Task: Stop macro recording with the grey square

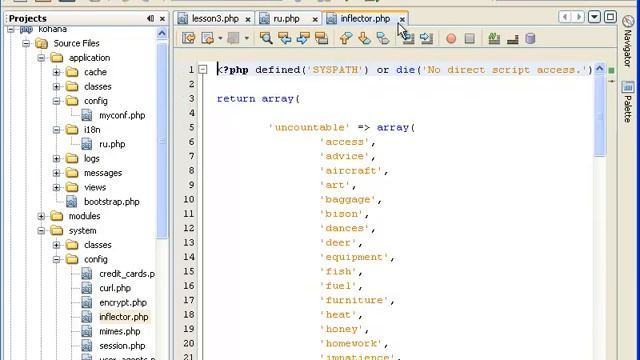Action: tap(469, 38)
